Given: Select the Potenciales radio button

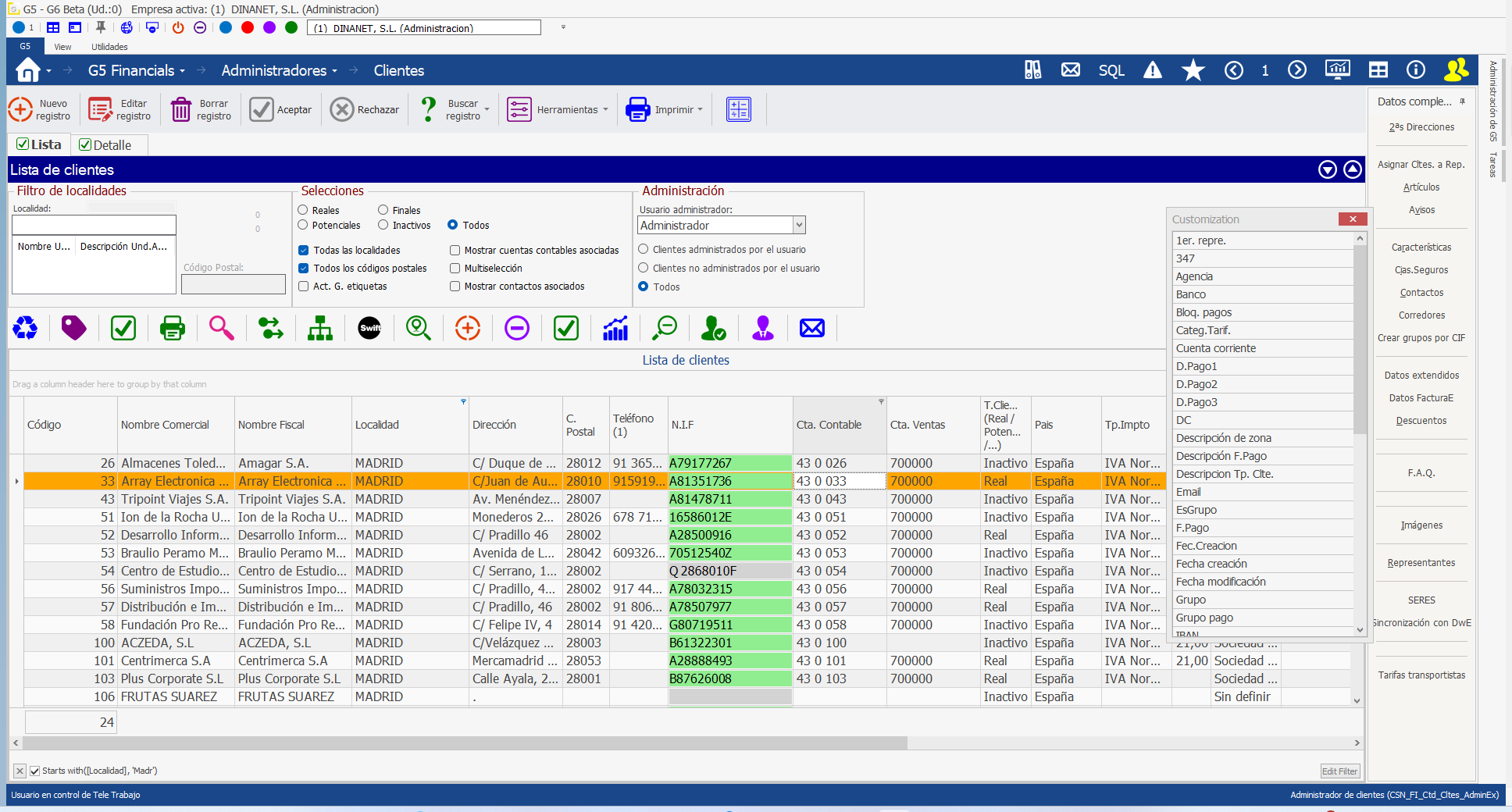Looking at the screenshot, I should (303, 225).
